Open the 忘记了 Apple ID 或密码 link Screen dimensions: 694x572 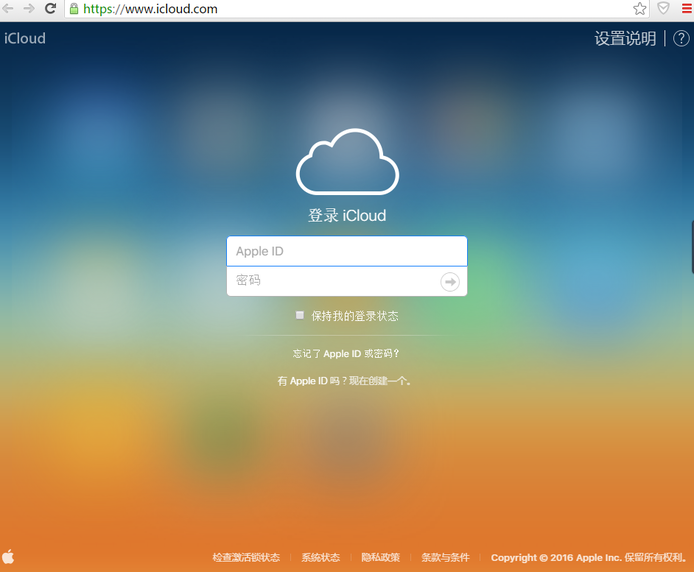point(346,354)
